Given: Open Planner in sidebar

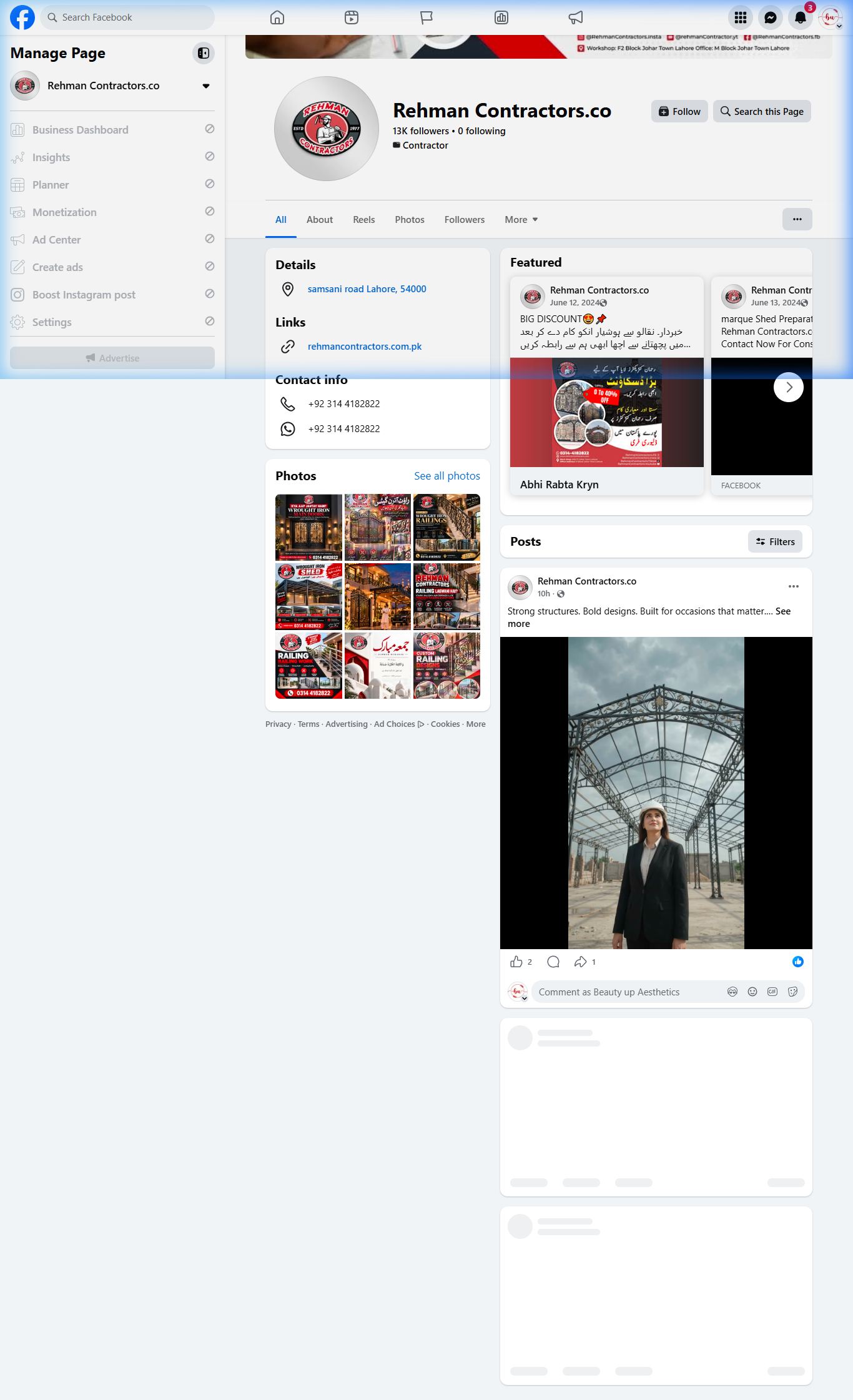Looking at the screenshot, I should 112,185.
